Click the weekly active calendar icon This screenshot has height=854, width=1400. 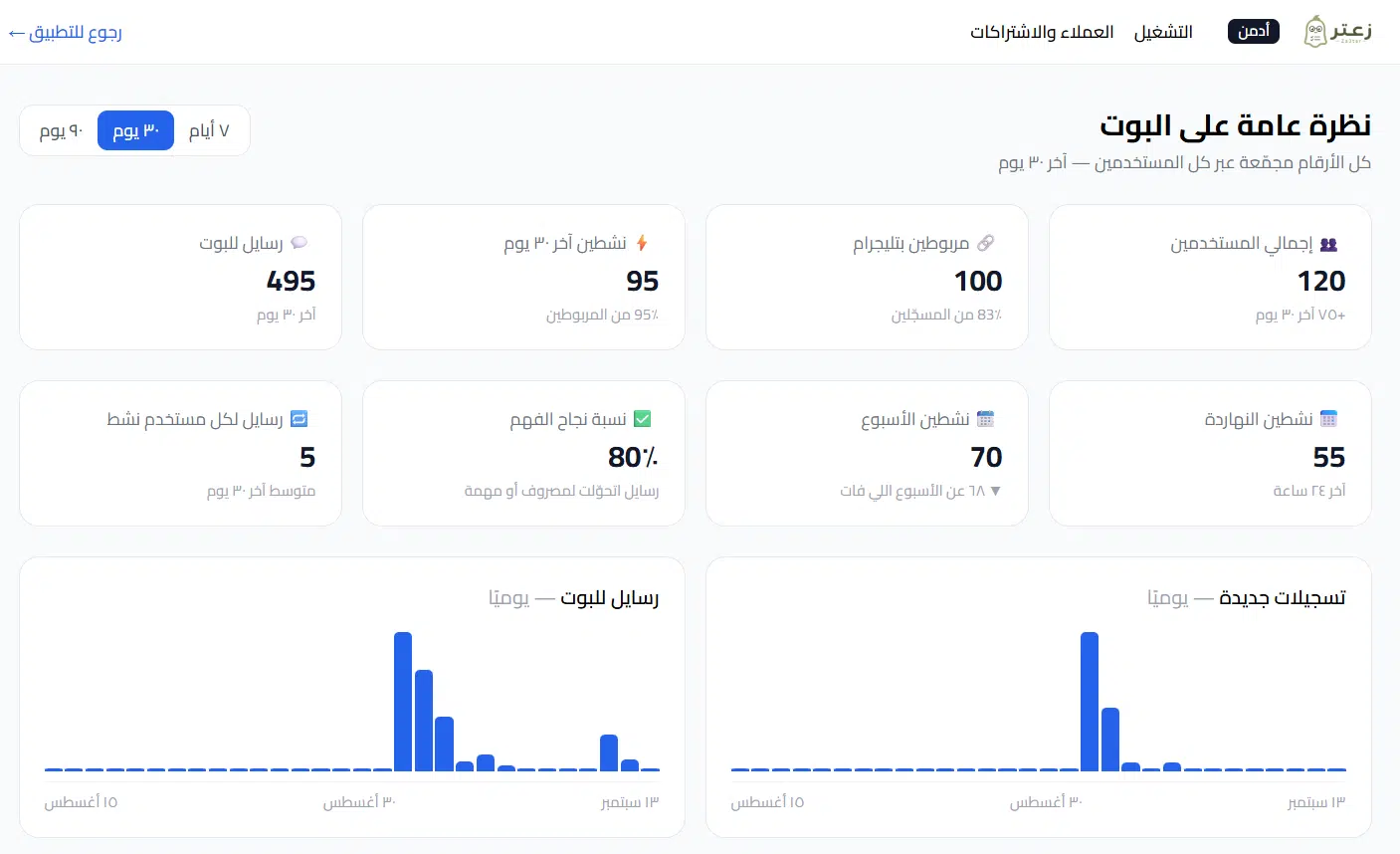pyautogui.click(x=985, y=419)
